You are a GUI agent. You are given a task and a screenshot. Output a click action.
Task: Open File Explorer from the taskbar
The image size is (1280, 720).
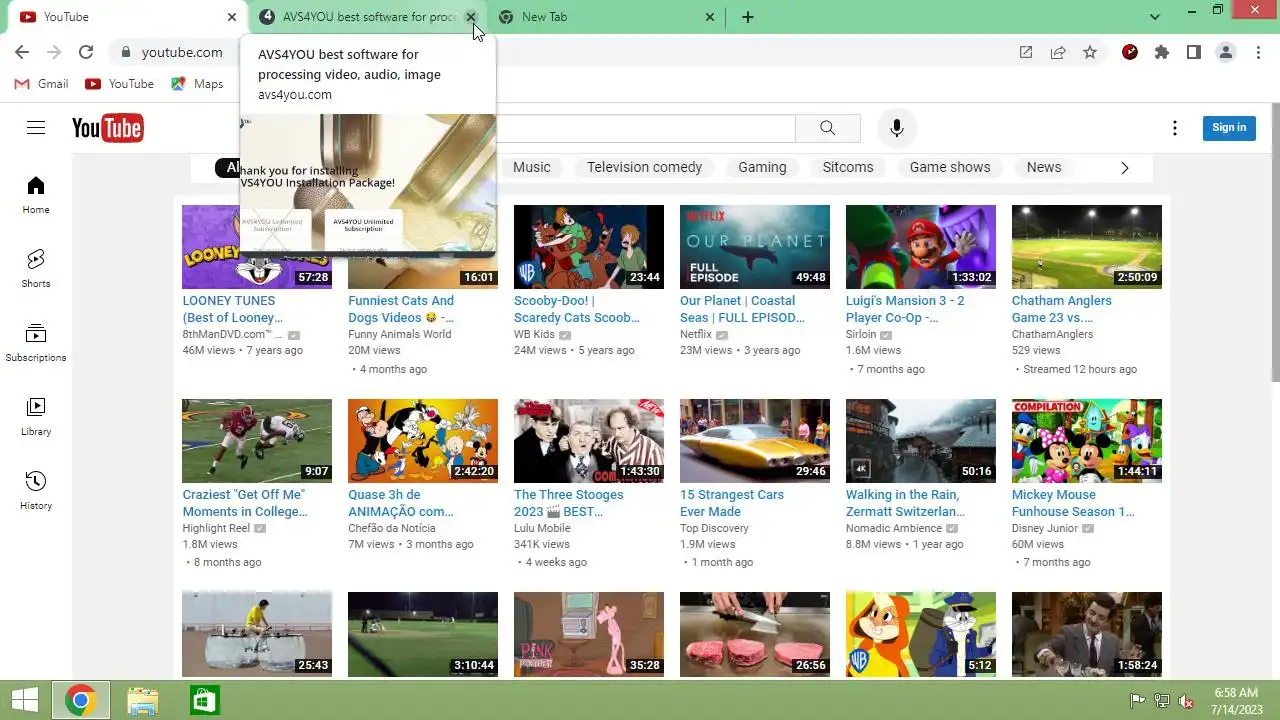click(x=142, y=700)
